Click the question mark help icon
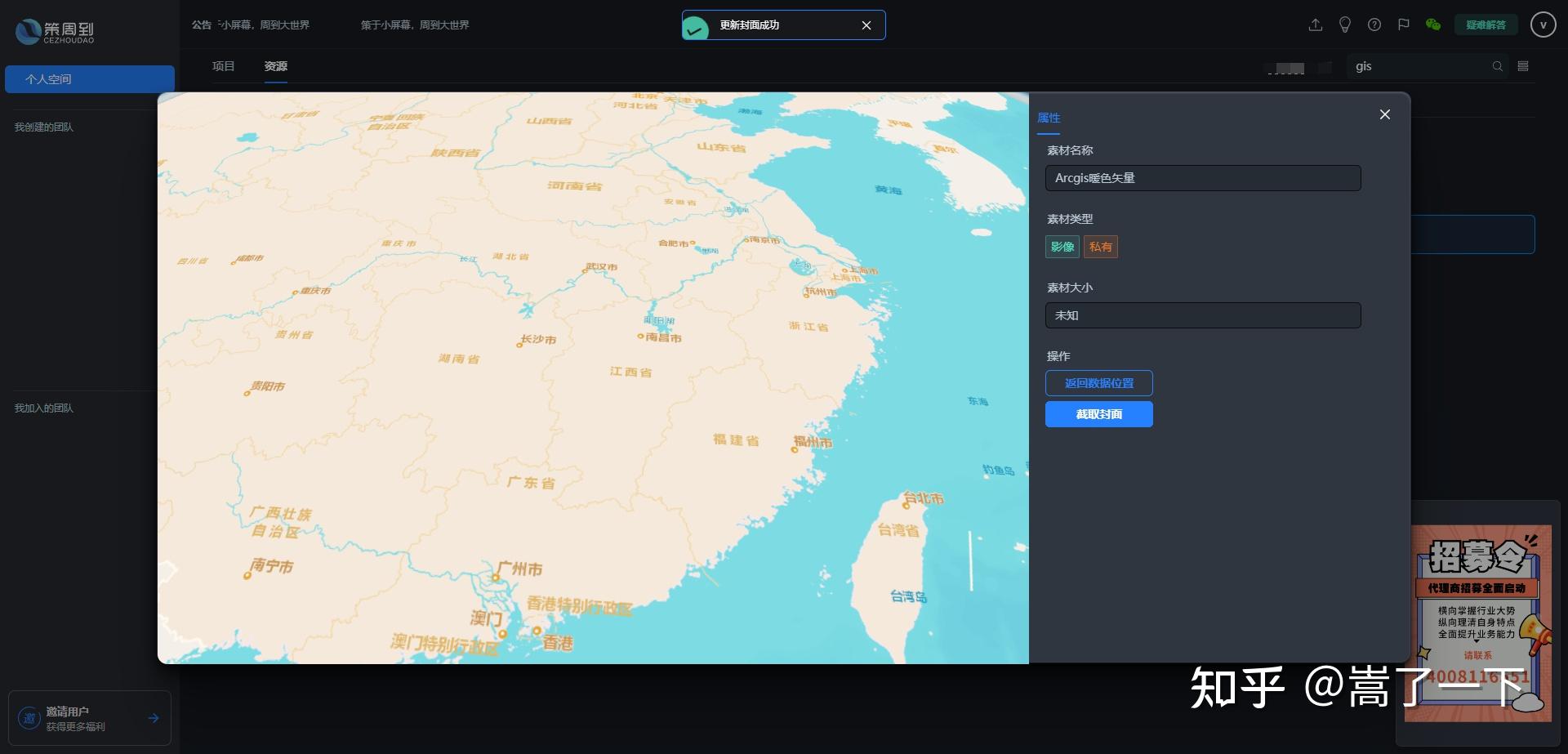The width and height of the screenshot is (1568, 754). [1374, 25]
